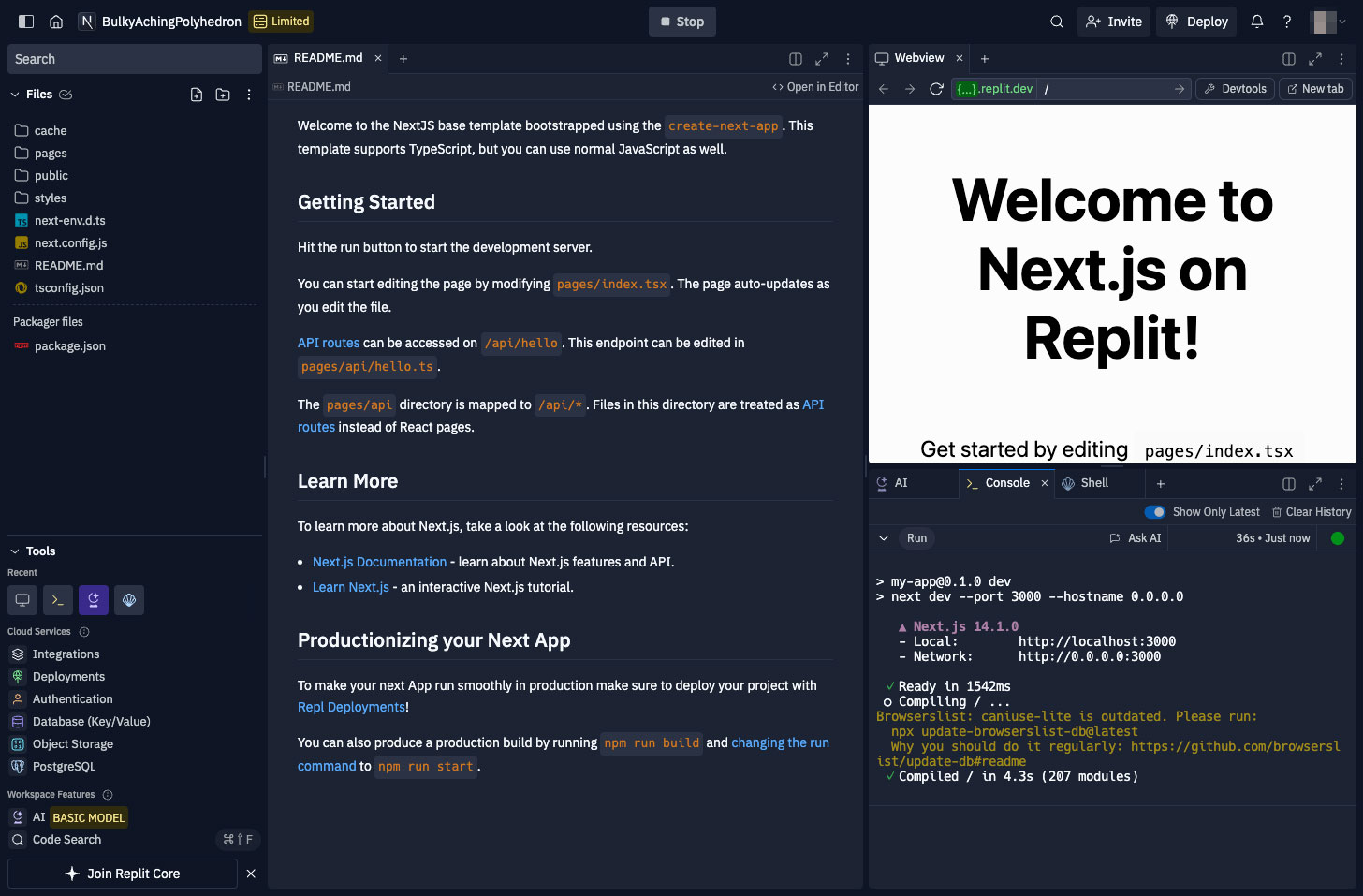
Task: Toggle Show Only Latest switch
Action: tap(1155, 512)
